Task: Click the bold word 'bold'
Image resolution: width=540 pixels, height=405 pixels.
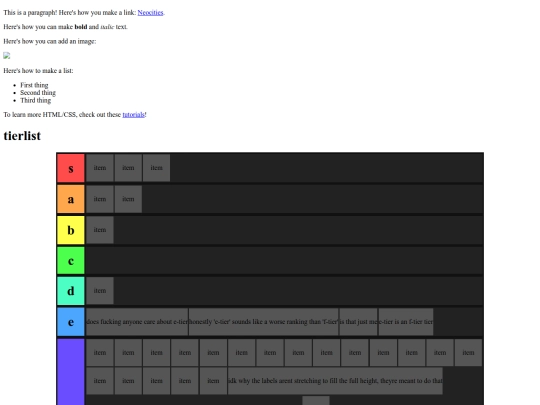Action: click(81, 27)
